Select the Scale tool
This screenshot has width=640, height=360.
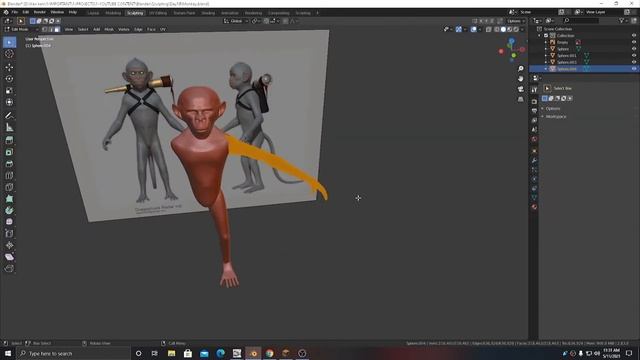(9, 90)
